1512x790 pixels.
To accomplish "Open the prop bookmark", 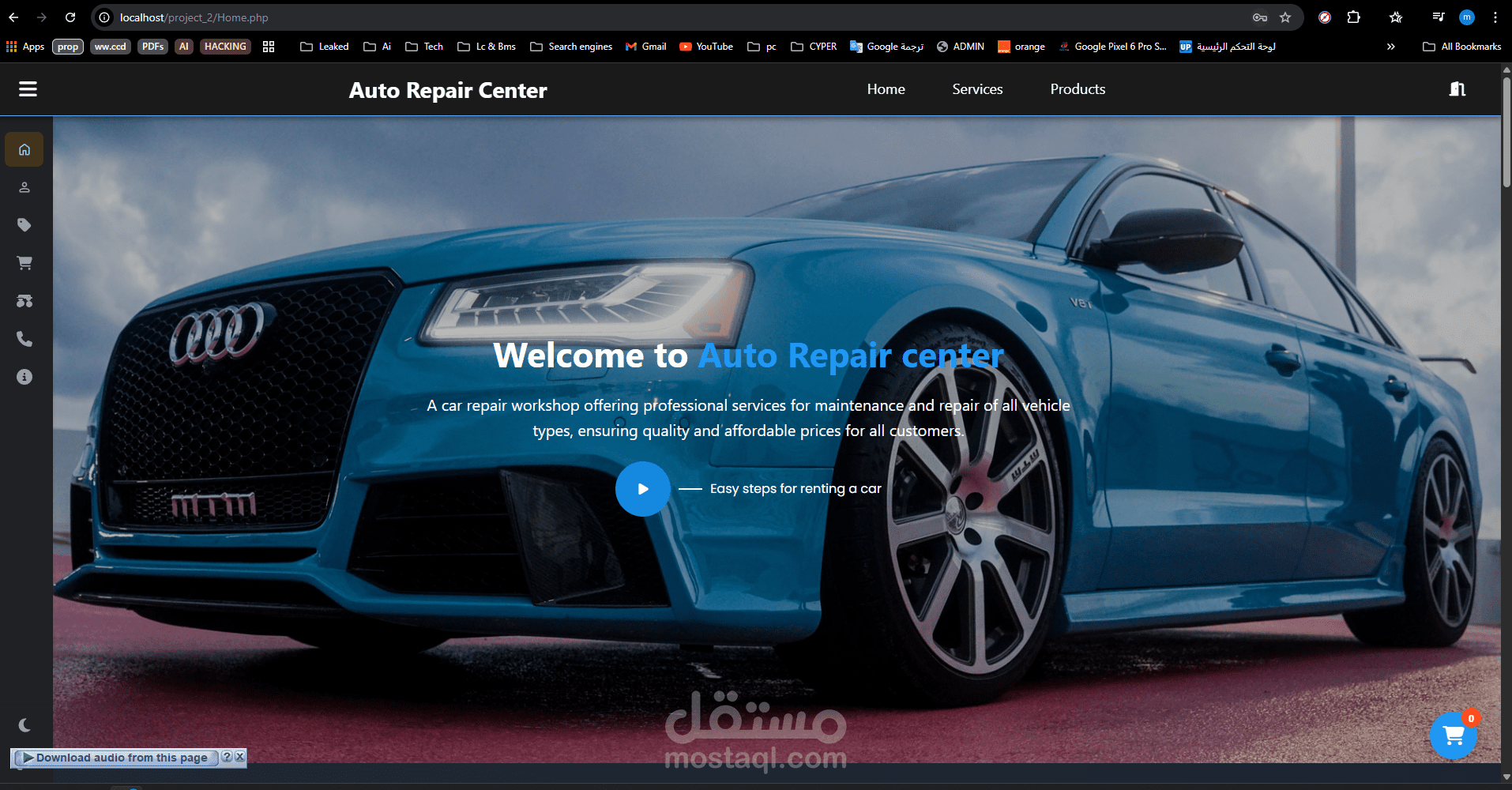I will pos(68,47).
